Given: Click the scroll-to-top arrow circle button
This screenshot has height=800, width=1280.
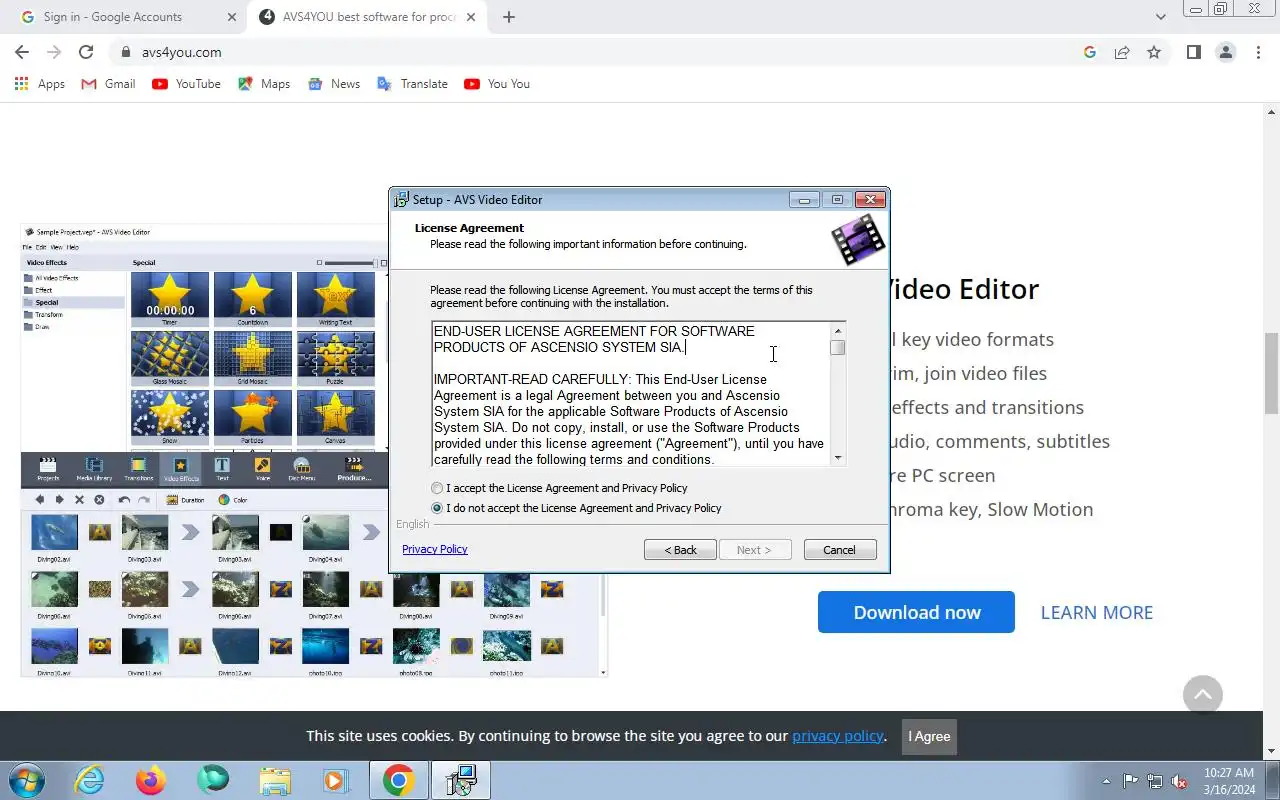Looking at the screenshot, I should [x=1203, y=694].
